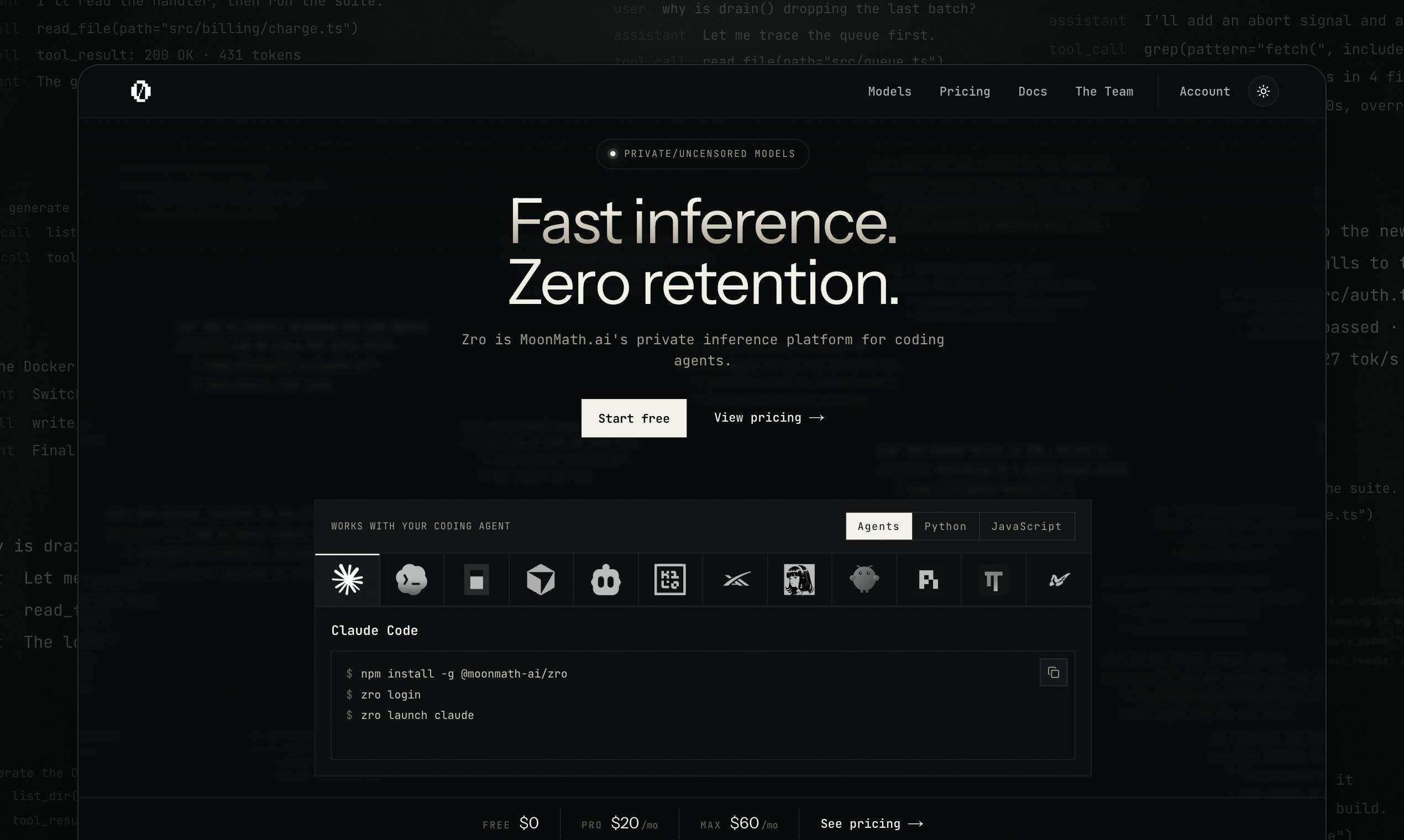This screenshot has height=840, width=1404.
Task: Open the Account link
Action: pos(1204,92)
